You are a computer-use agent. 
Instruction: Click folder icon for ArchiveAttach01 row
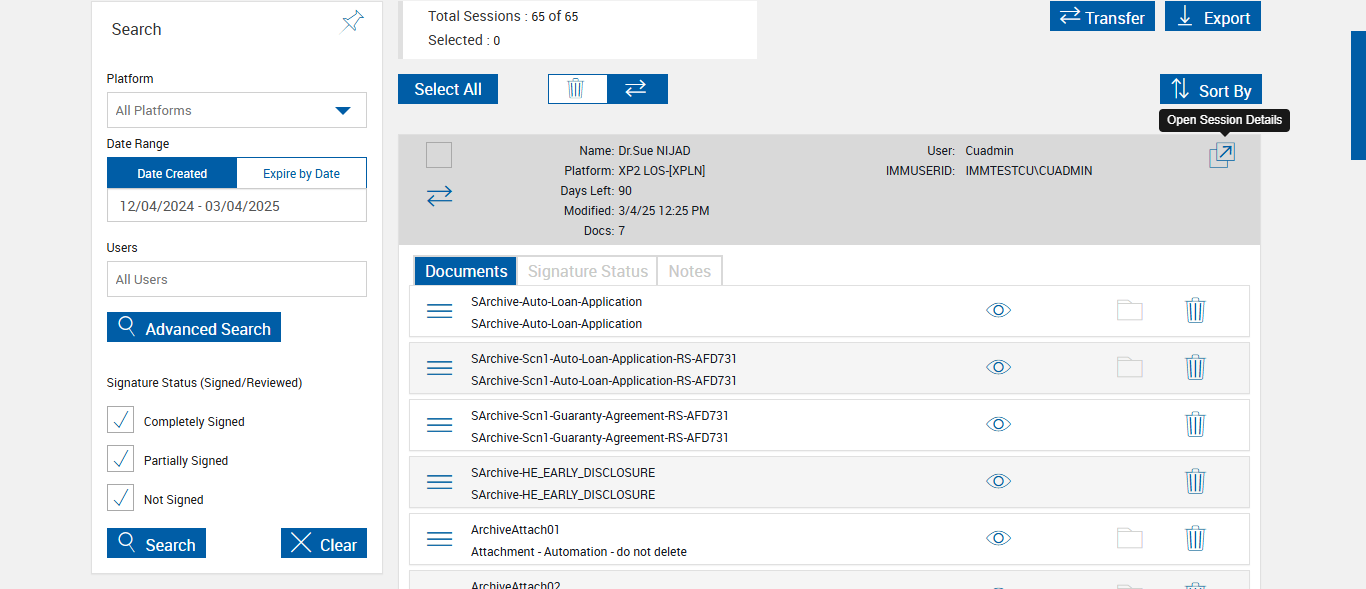1129,539
